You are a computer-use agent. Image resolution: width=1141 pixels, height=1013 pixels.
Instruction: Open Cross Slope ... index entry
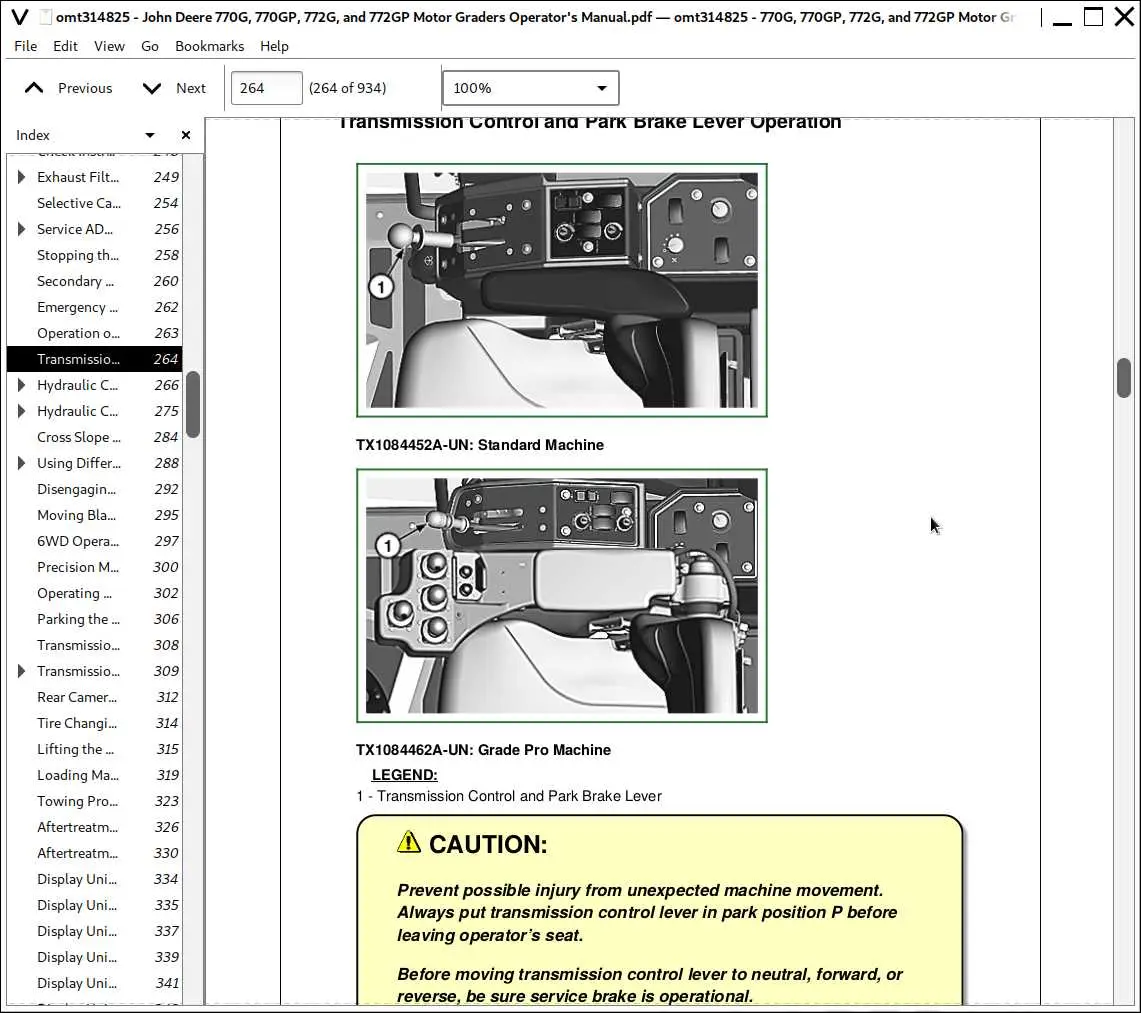pyautogui.click(x=95, y=437)
